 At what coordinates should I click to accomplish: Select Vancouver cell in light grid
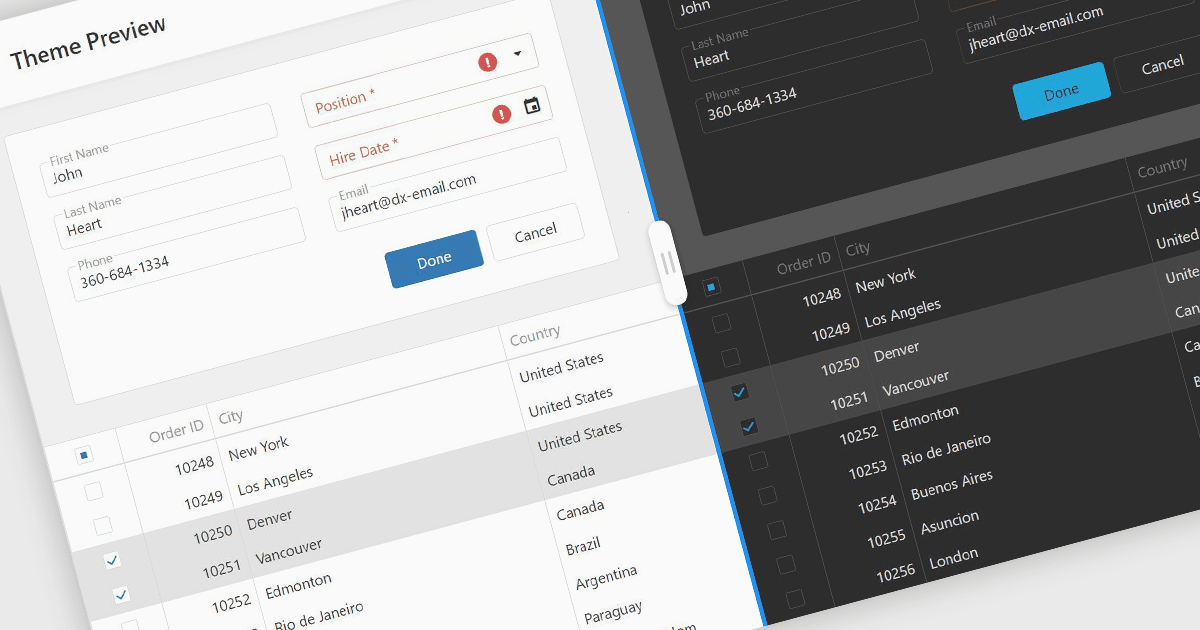point(288,551)
